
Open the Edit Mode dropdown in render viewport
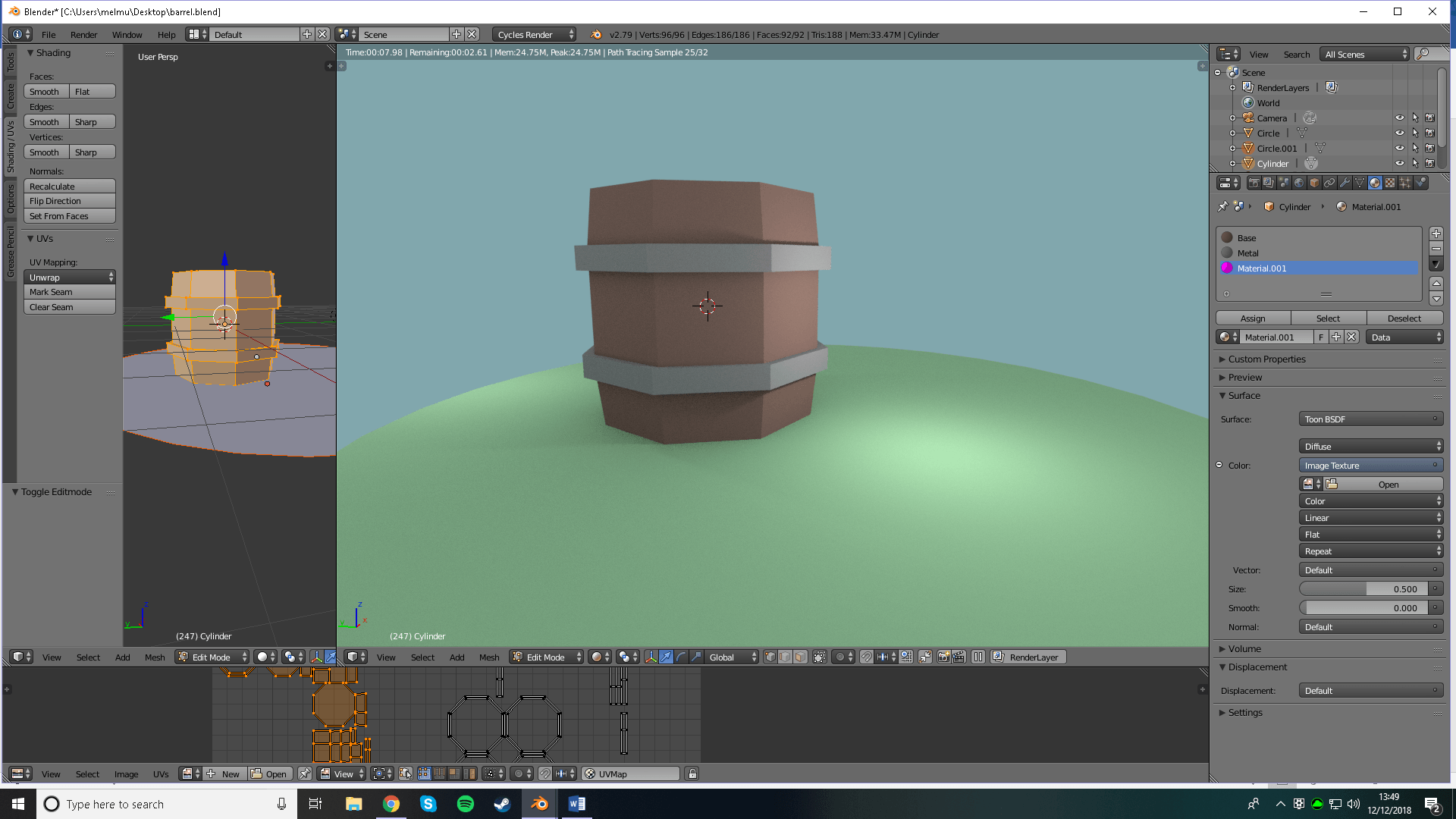click(x=546, y=657)
